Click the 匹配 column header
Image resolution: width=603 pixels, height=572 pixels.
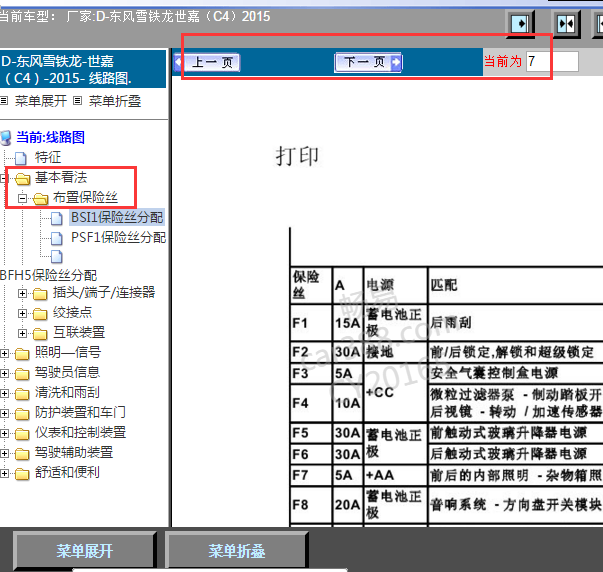pos(515,285)
